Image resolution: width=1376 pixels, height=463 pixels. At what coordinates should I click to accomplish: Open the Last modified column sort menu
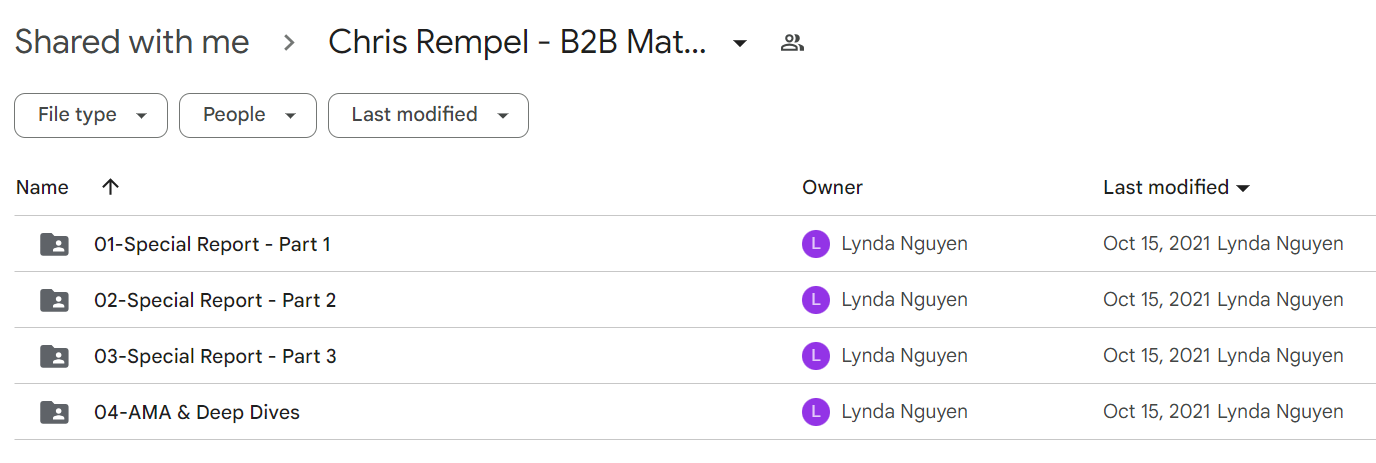(x=1176, y=187)
